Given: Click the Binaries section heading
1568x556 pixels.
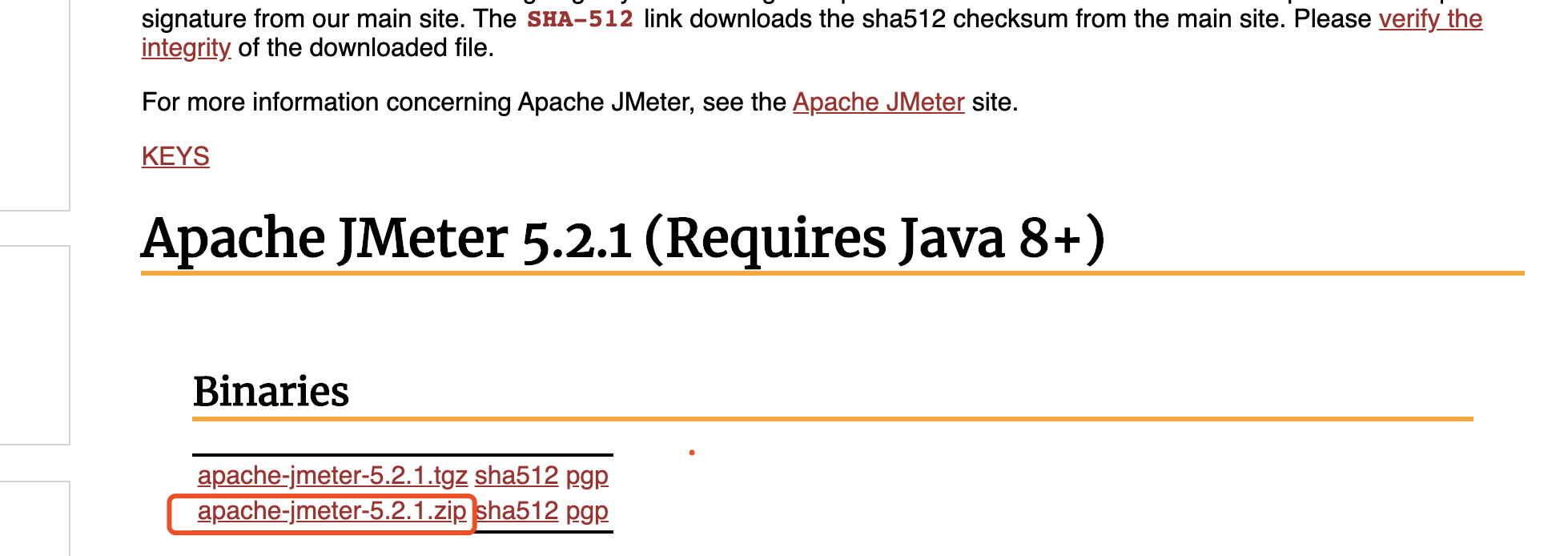Looking at the screenshot, I should (x=271, y=392).
